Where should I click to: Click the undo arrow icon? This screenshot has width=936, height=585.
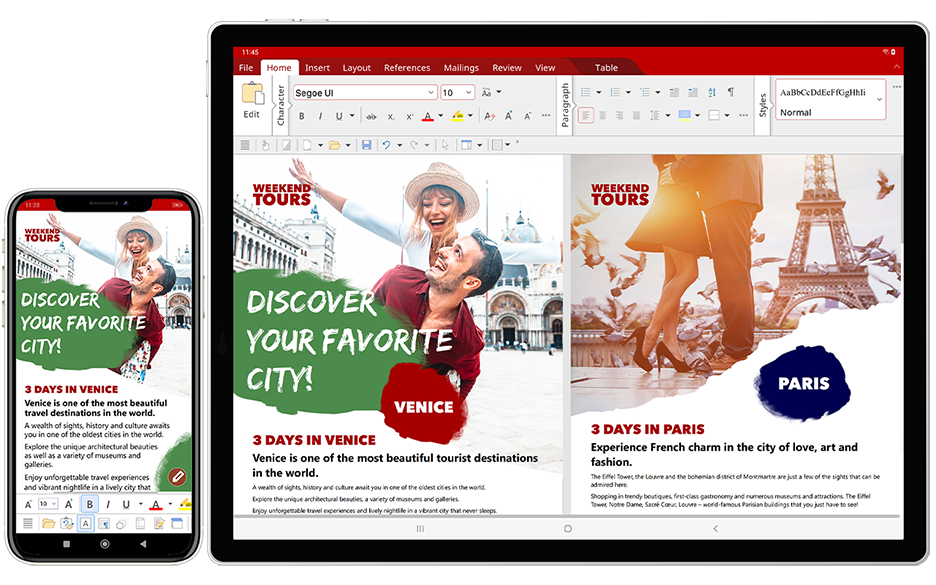[x=386, y=145]
